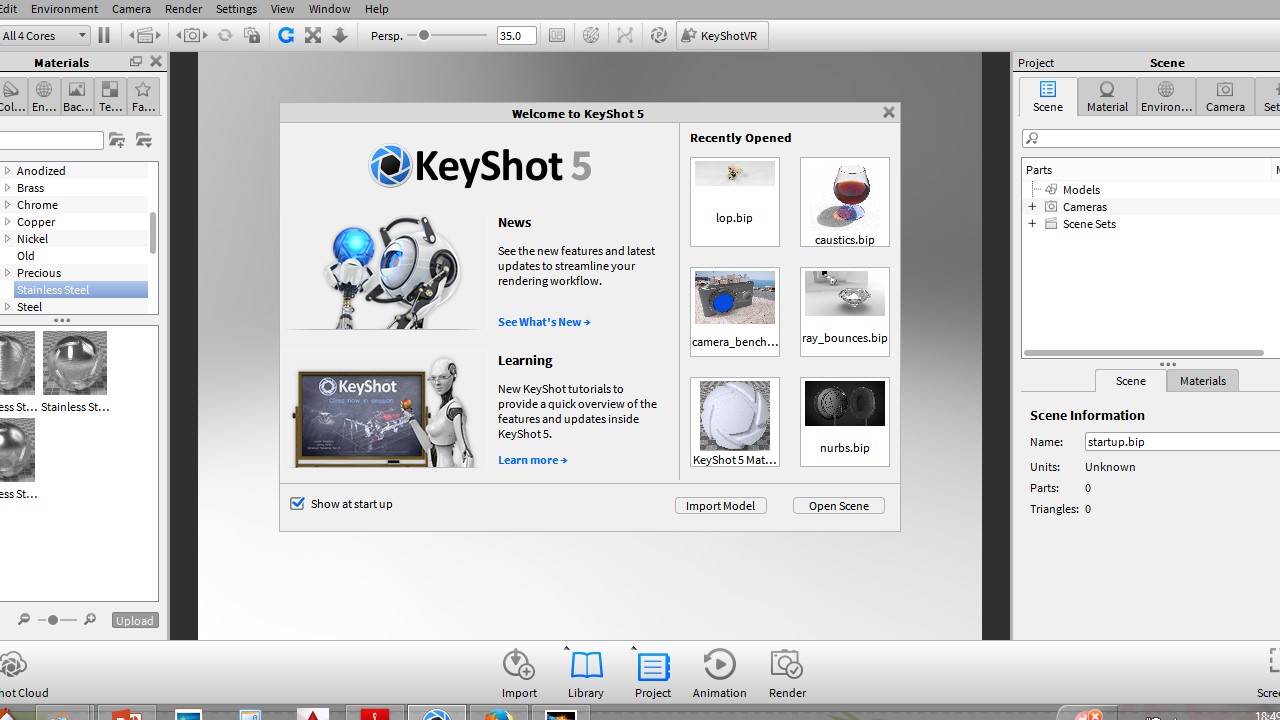Pause real-time rendering
Viewport: 1280px width, 720px height.
[x=104, y=35]
